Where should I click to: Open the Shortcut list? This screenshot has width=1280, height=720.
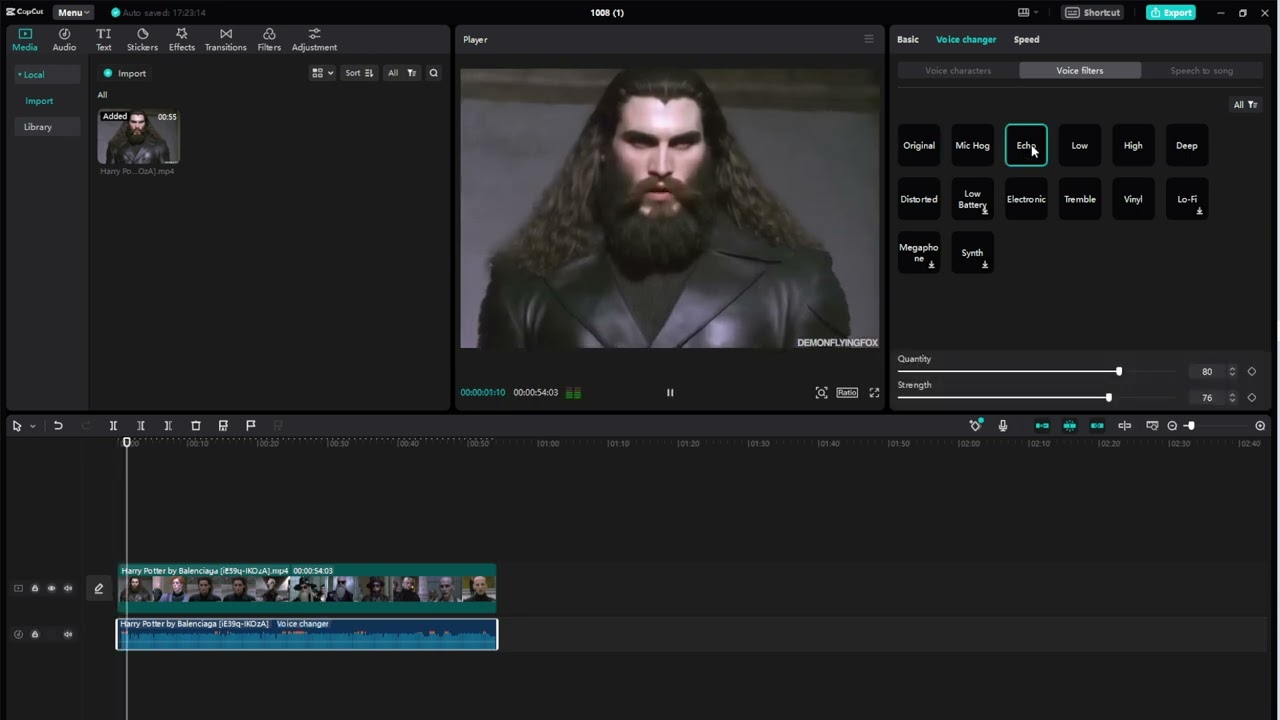click(1092, 12)
